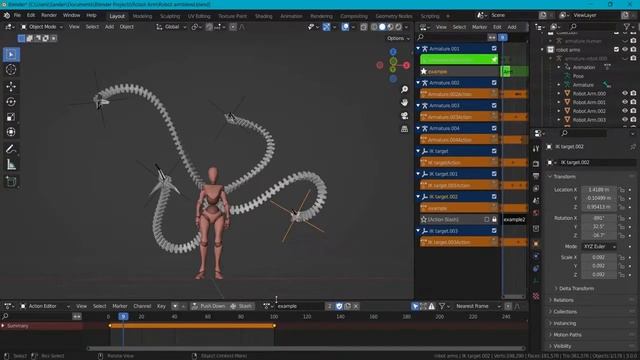
Task: Click the example action name field
Action: pyautogui.click(x=300, y=306)
